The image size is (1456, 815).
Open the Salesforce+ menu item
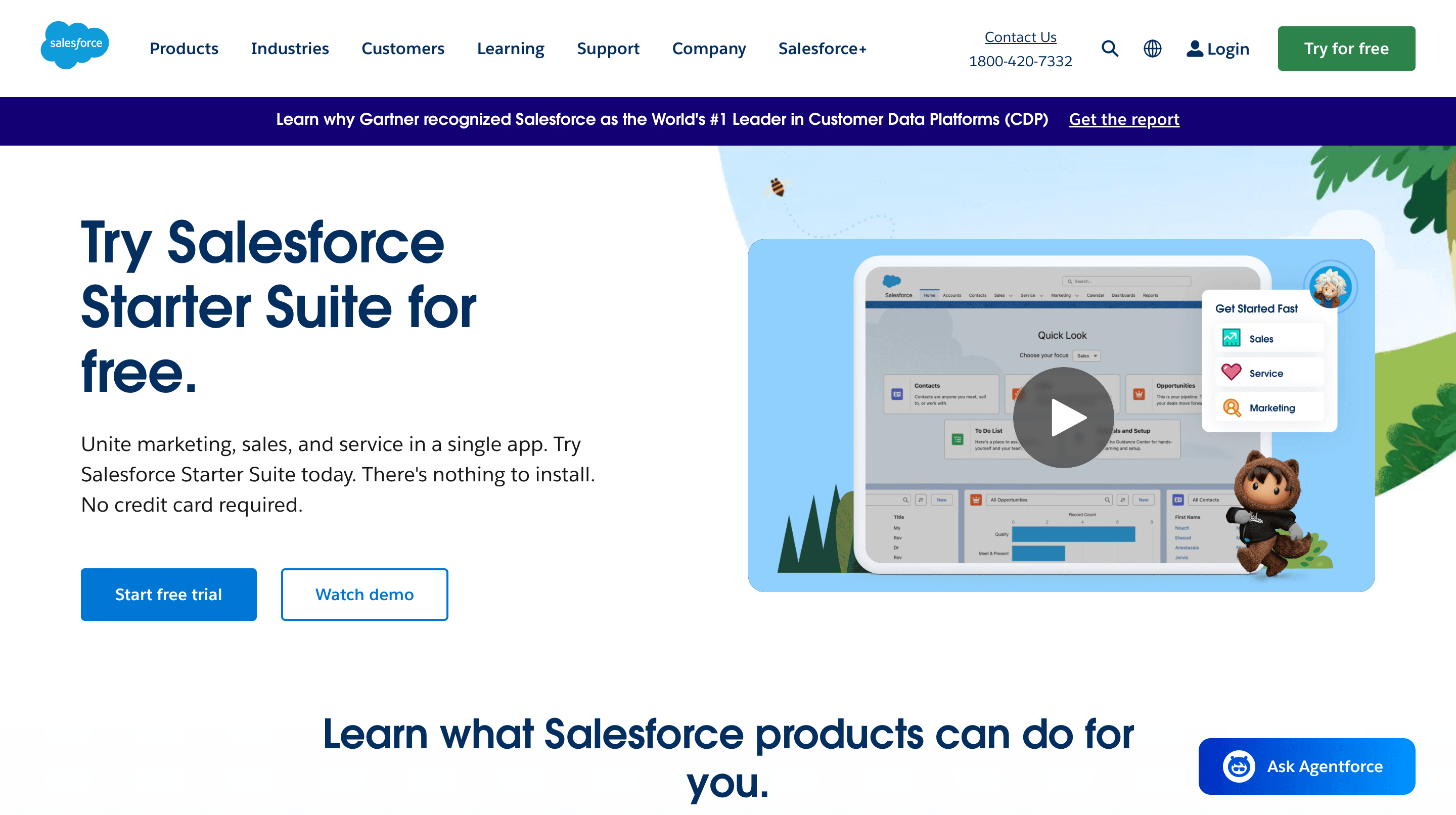pyautogui.click(x=822, y=49)
